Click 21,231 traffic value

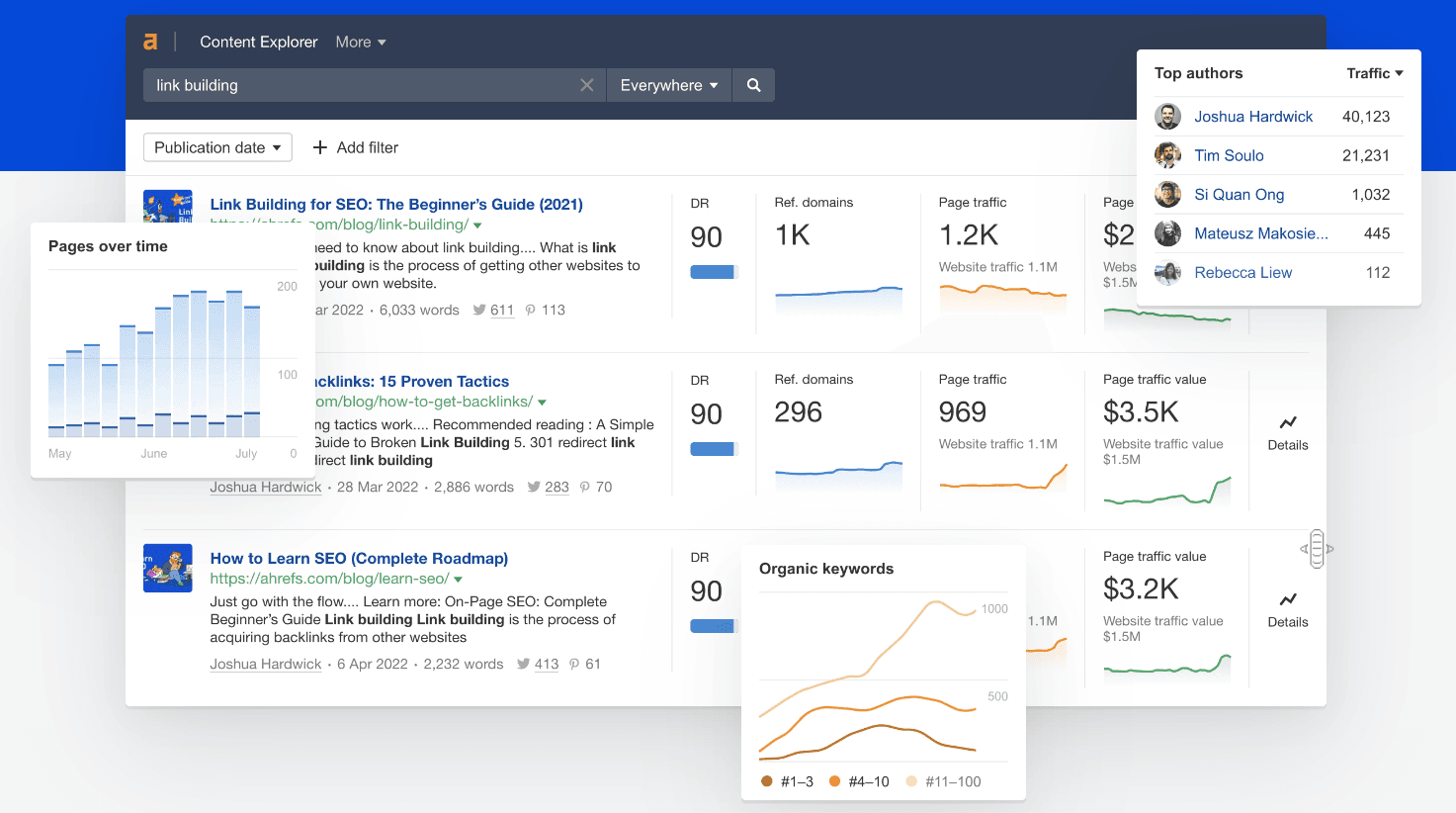(1366, 155)
